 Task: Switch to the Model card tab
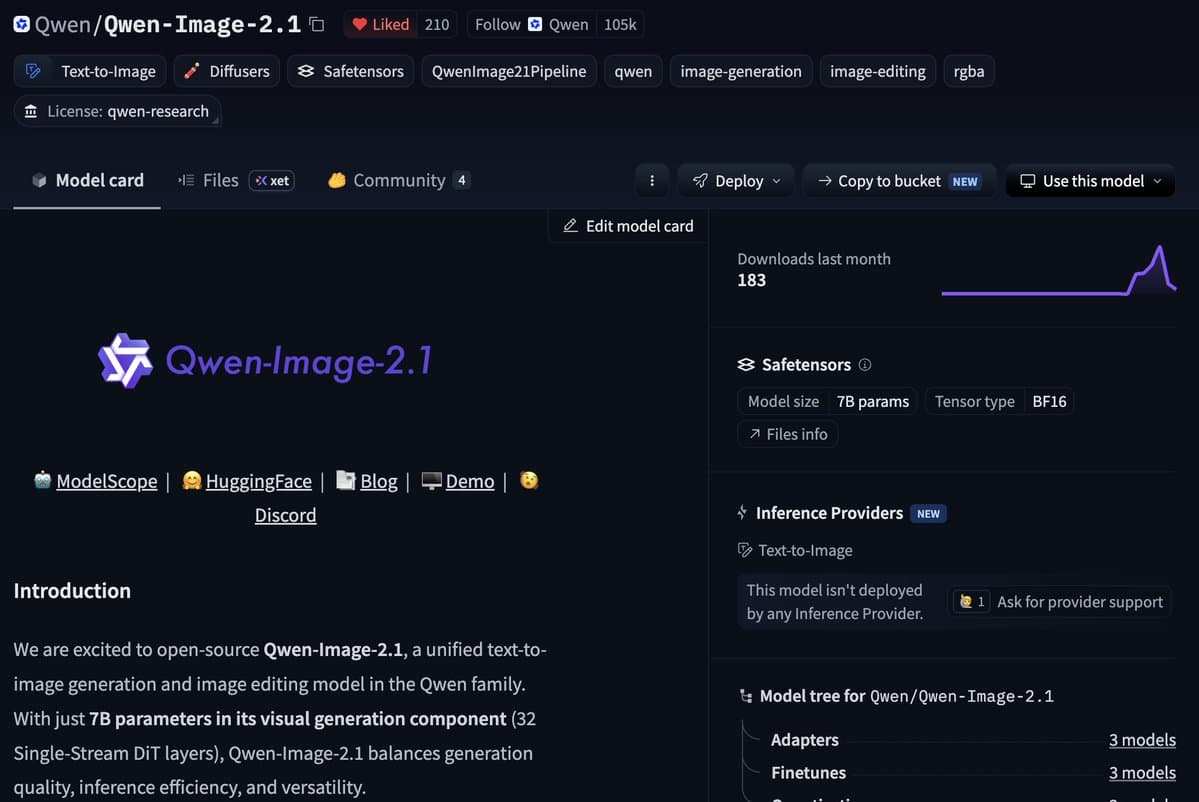pos(87,180)
